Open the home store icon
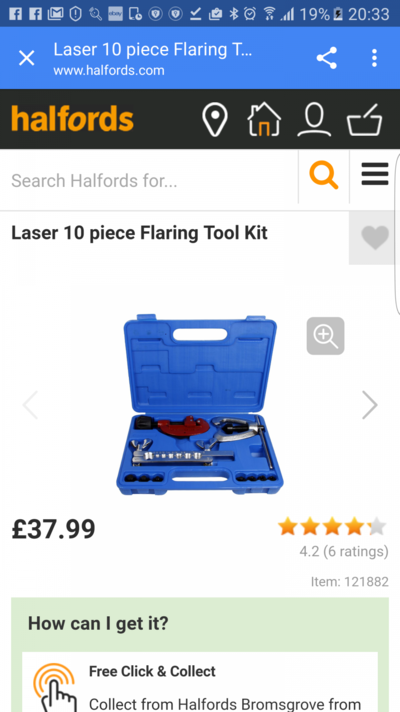The width and height of the screenshot is (400, 712). click(x=264, y=119)
